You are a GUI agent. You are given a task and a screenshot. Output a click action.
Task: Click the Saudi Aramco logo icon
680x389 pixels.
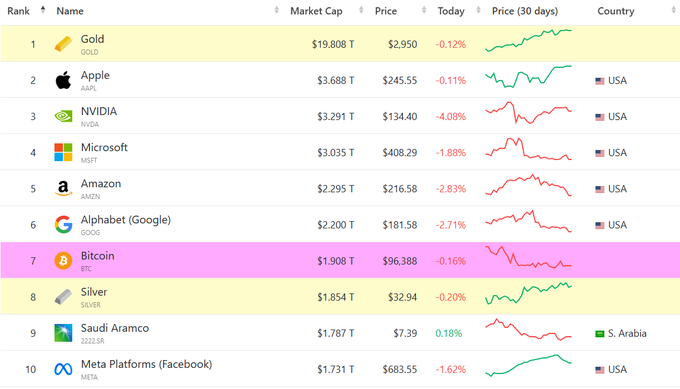pyautogui.click(x=63, y=333)
